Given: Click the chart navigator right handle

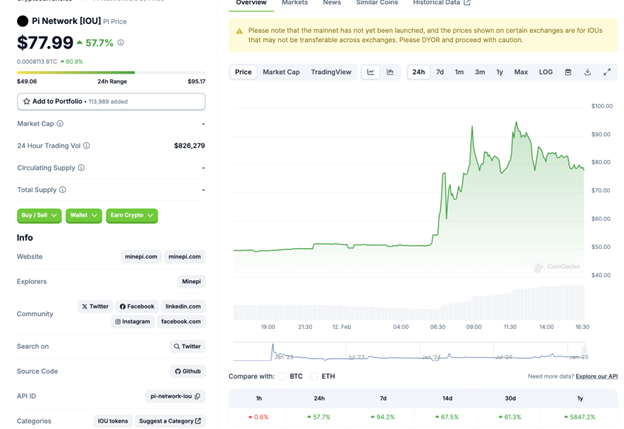Looking at the screenshot, I should click(584, 351).
